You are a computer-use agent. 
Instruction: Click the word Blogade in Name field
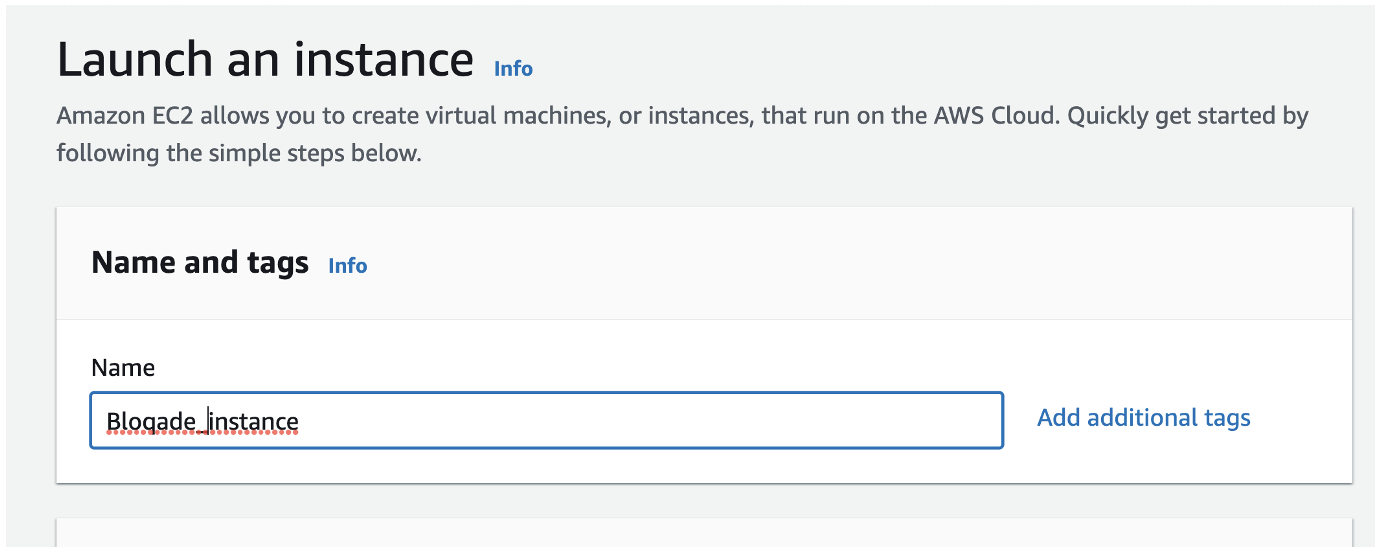point(151,422)
